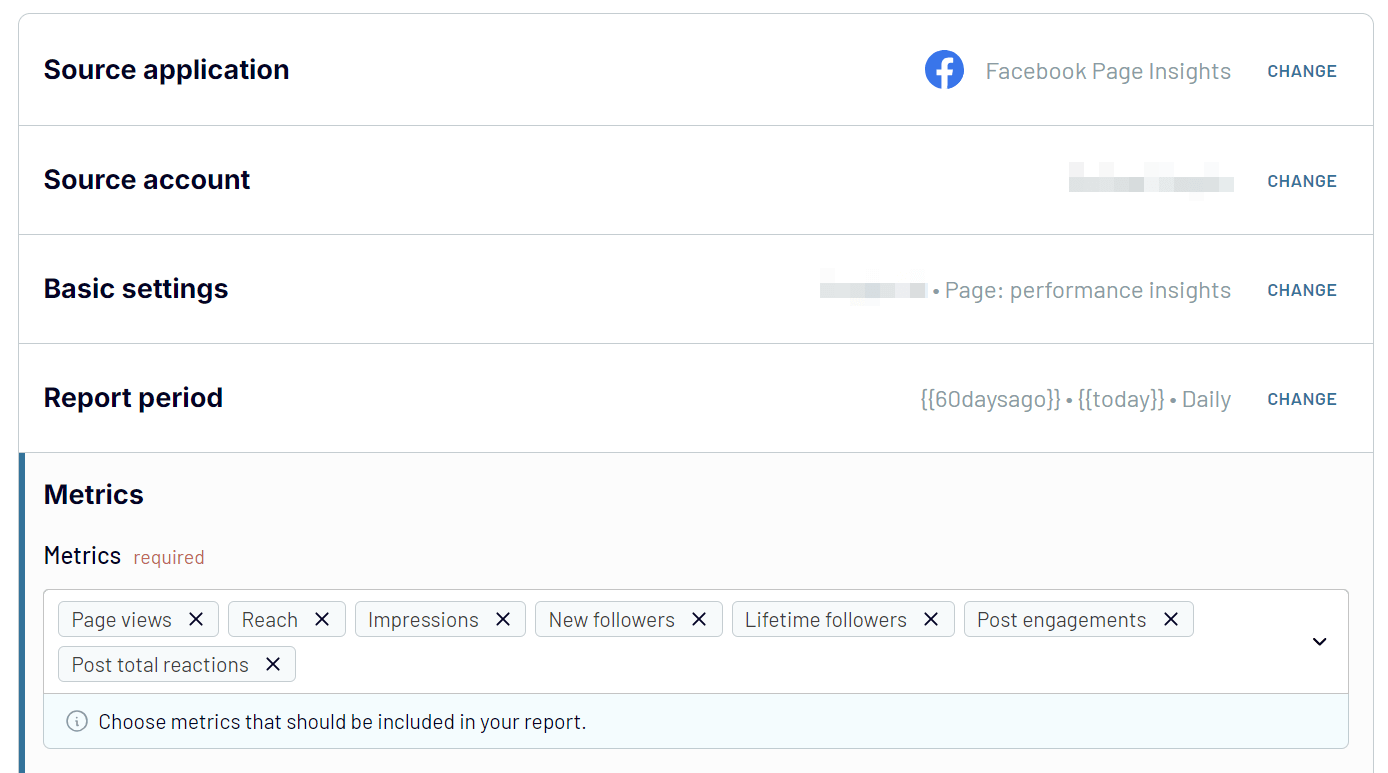Change the Basic settings
Viewport: 1388px width, 773px height.
point(1302,290)
